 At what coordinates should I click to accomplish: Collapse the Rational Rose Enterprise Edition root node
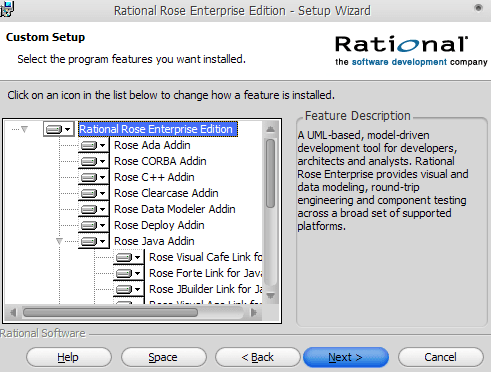24,129
